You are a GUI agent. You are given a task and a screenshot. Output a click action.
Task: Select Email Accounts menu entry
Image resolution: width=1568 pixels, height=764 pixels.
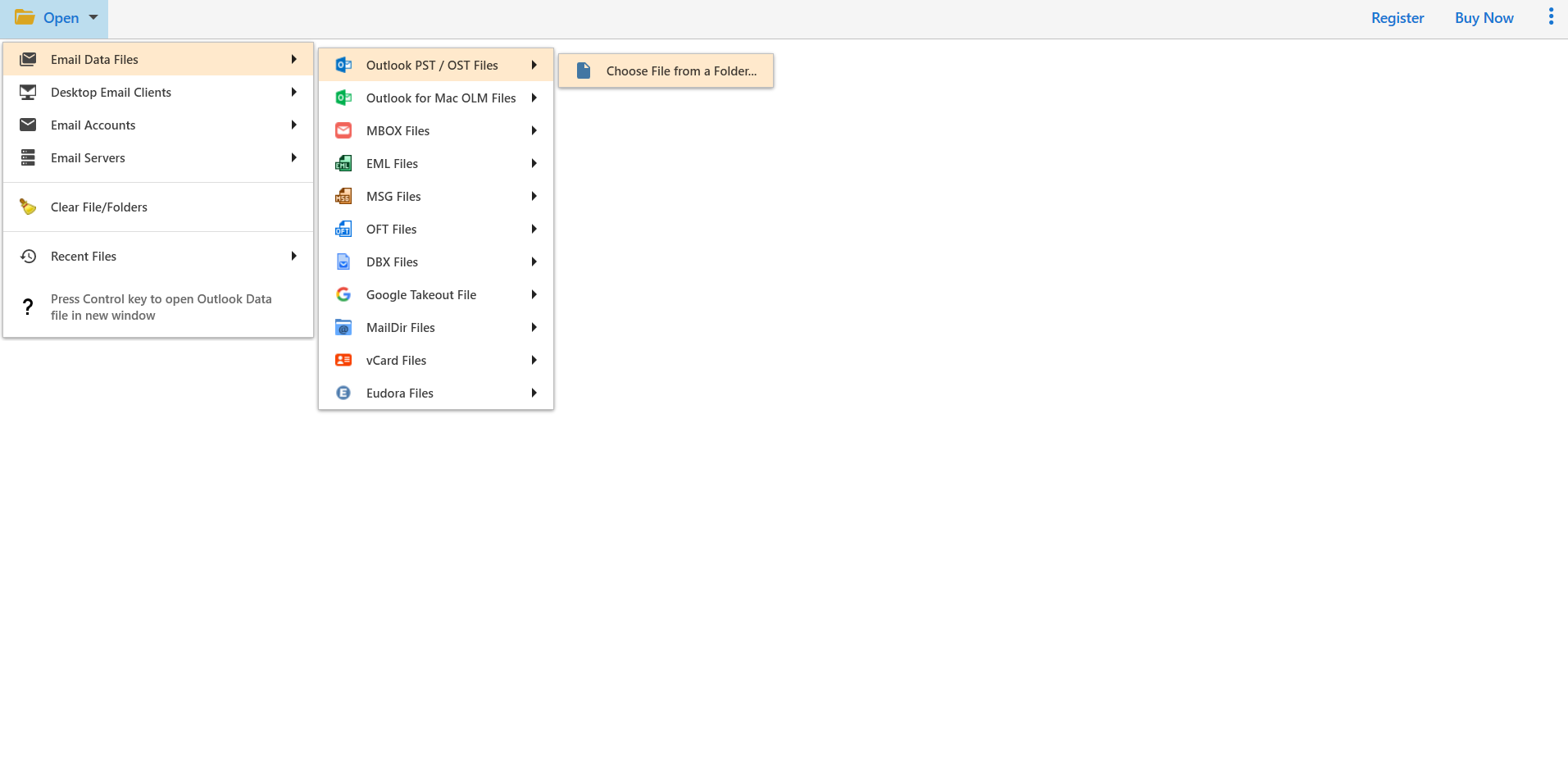tap(158, 125)
